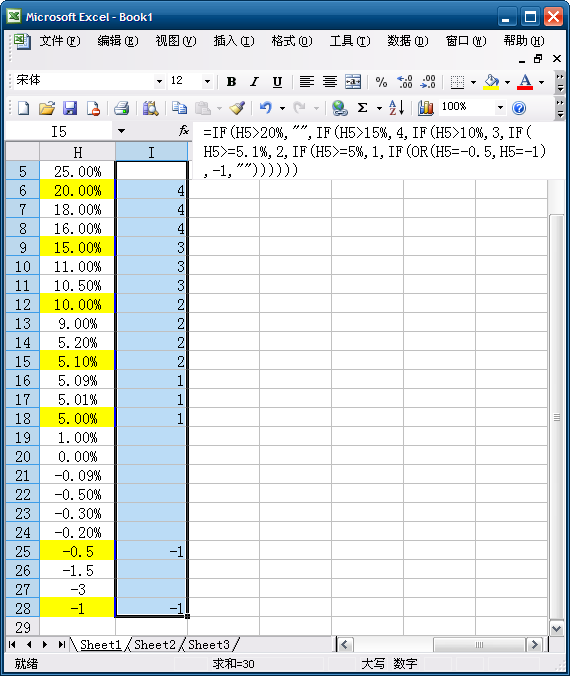This screenshot has height=676, width=570.
Task: Click the Insert Function fx button
Action: tap(184, 131)
